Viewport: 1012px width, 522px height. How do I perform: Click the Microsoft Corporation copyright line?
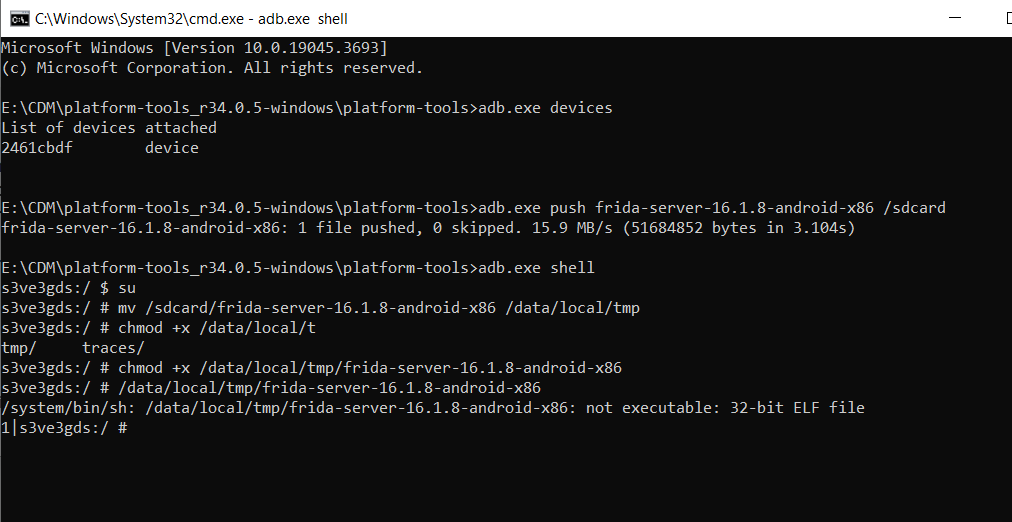212,68
